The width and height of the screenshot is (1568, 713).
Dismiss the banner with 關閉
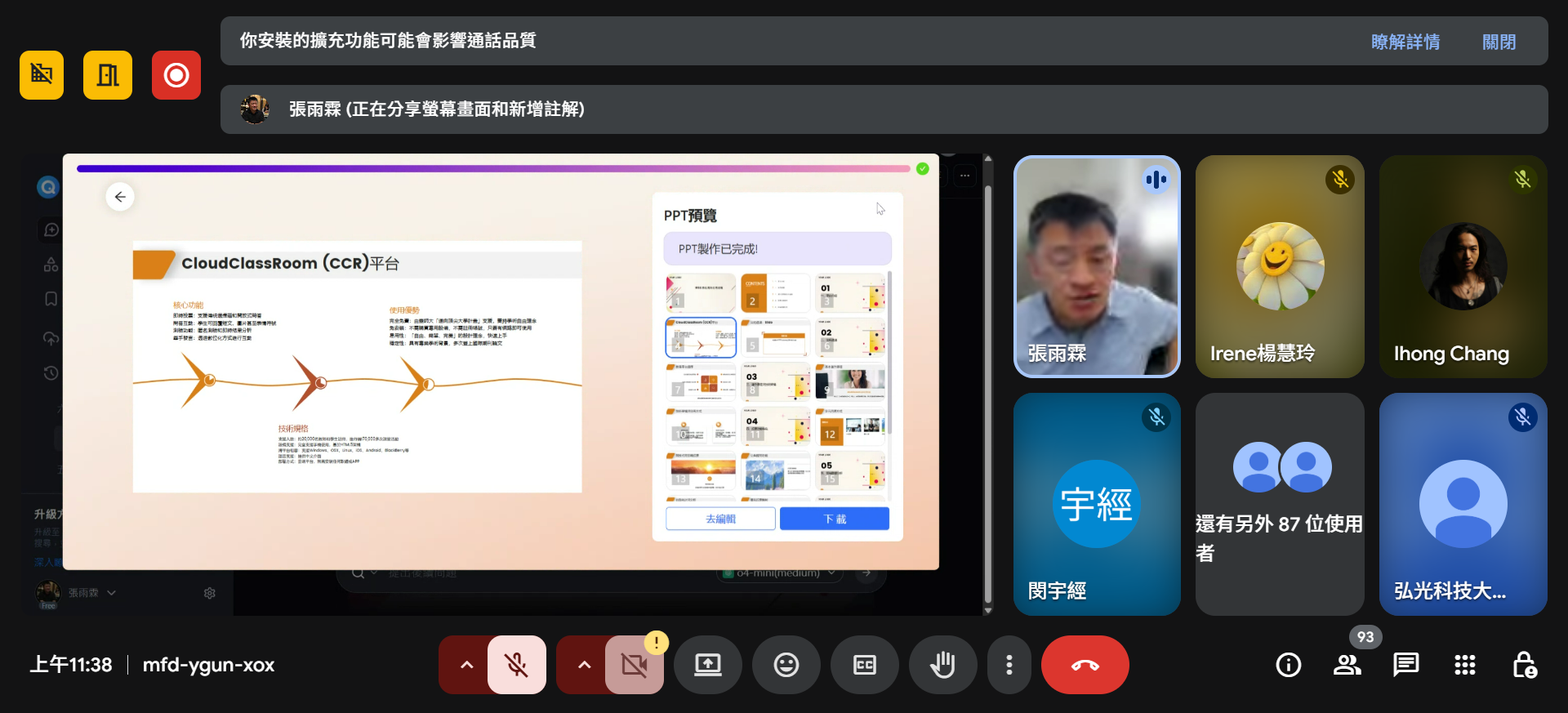[1499, 42]
